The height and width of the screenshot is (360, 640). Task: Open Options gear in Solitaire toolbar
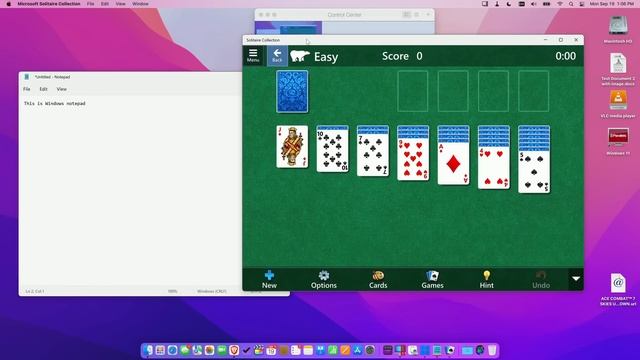(324, 280)
